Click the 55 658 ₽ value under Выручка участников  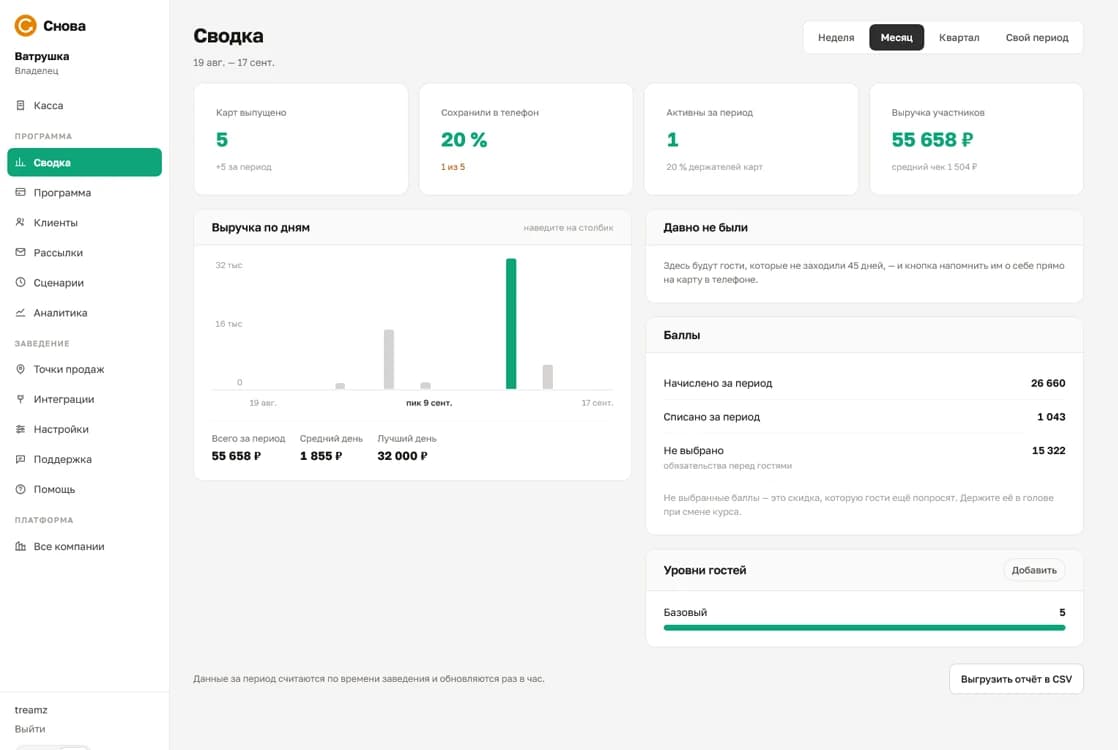932,140
